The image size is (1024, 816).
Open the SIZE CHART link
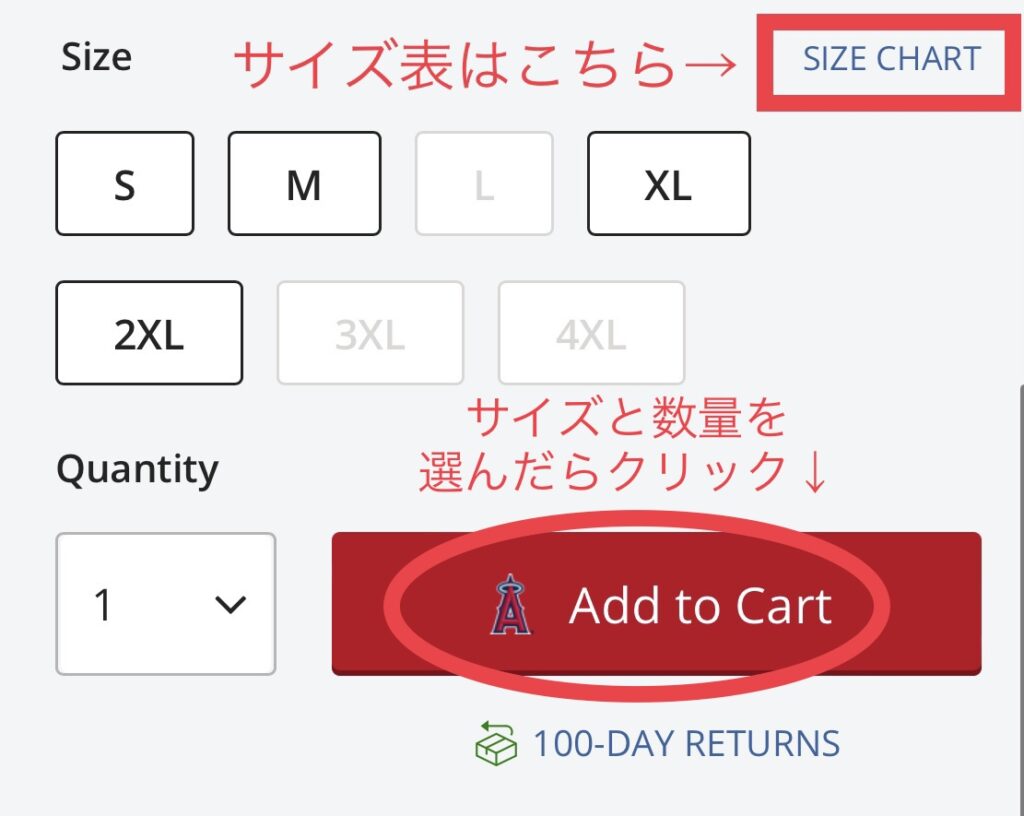pos(892,59)
